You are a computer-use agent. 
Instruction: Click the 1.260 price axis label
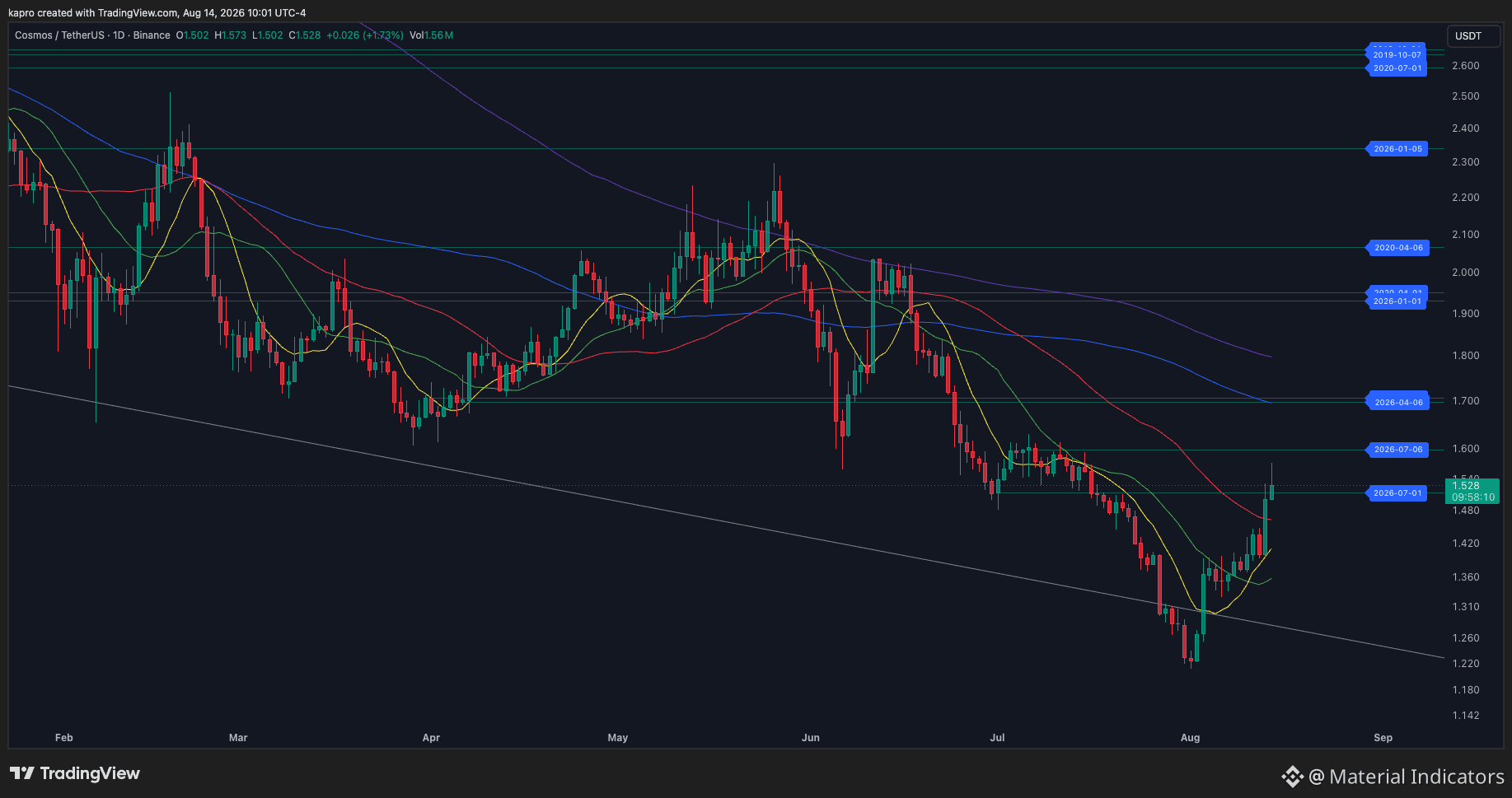tap(1465, 638)
